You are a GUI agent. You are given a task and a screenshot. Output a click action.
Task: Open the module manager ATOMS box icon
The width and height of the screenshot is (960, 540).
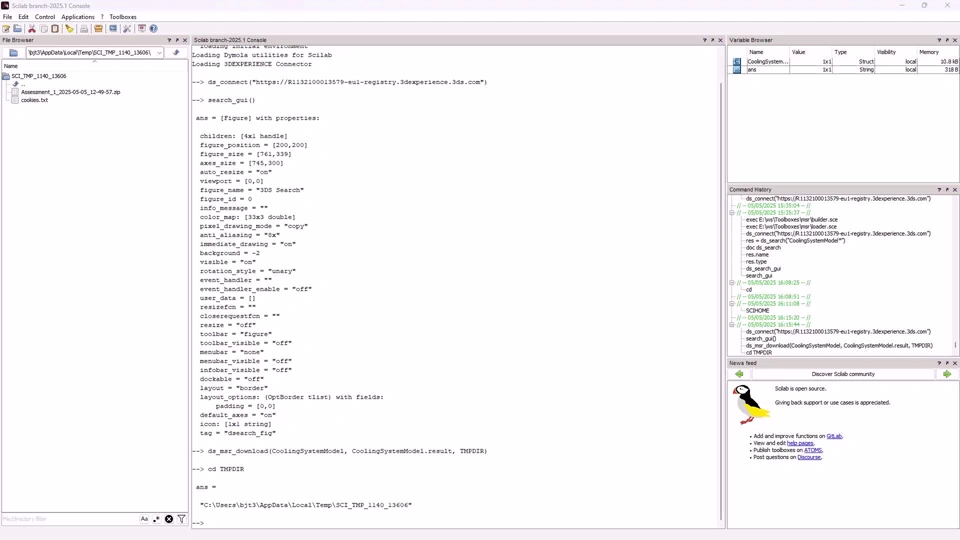click(x=98, y=29)
